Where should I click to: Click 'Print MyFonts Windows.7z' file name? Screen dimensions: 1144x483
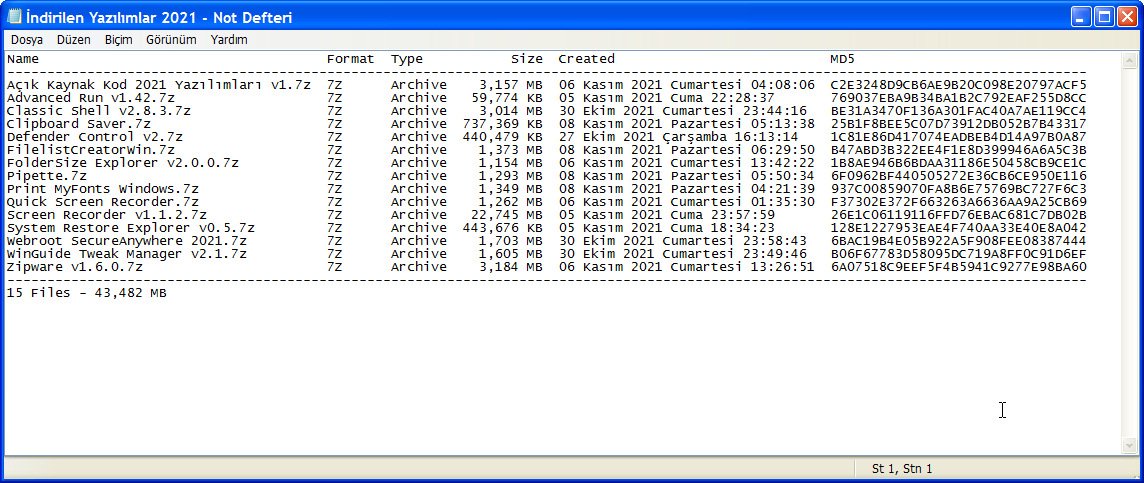click(x=103, y=189)
